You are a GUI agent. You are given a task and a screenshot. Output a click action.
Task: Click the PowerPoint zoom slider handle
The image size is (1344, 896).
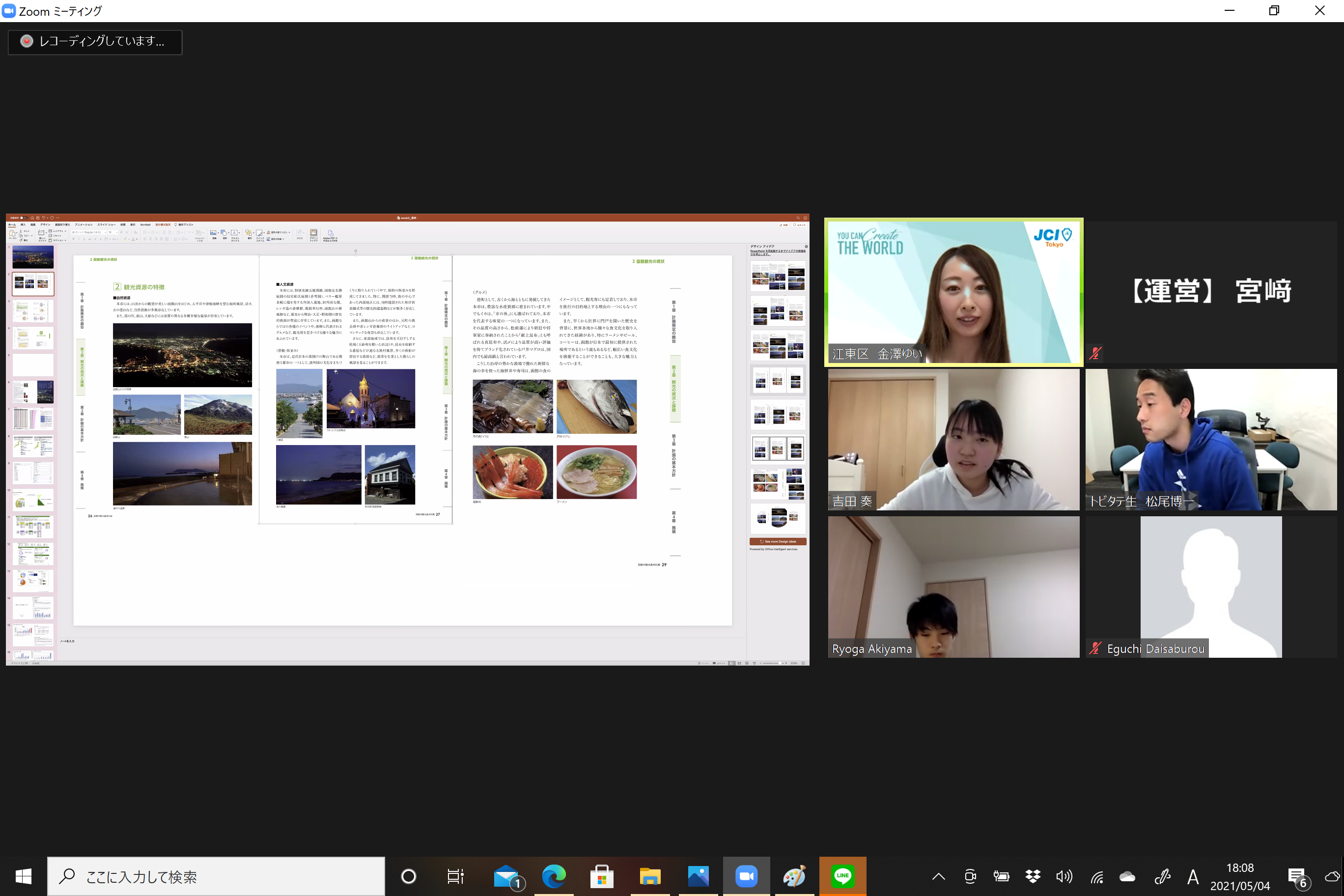pos(781,664)
